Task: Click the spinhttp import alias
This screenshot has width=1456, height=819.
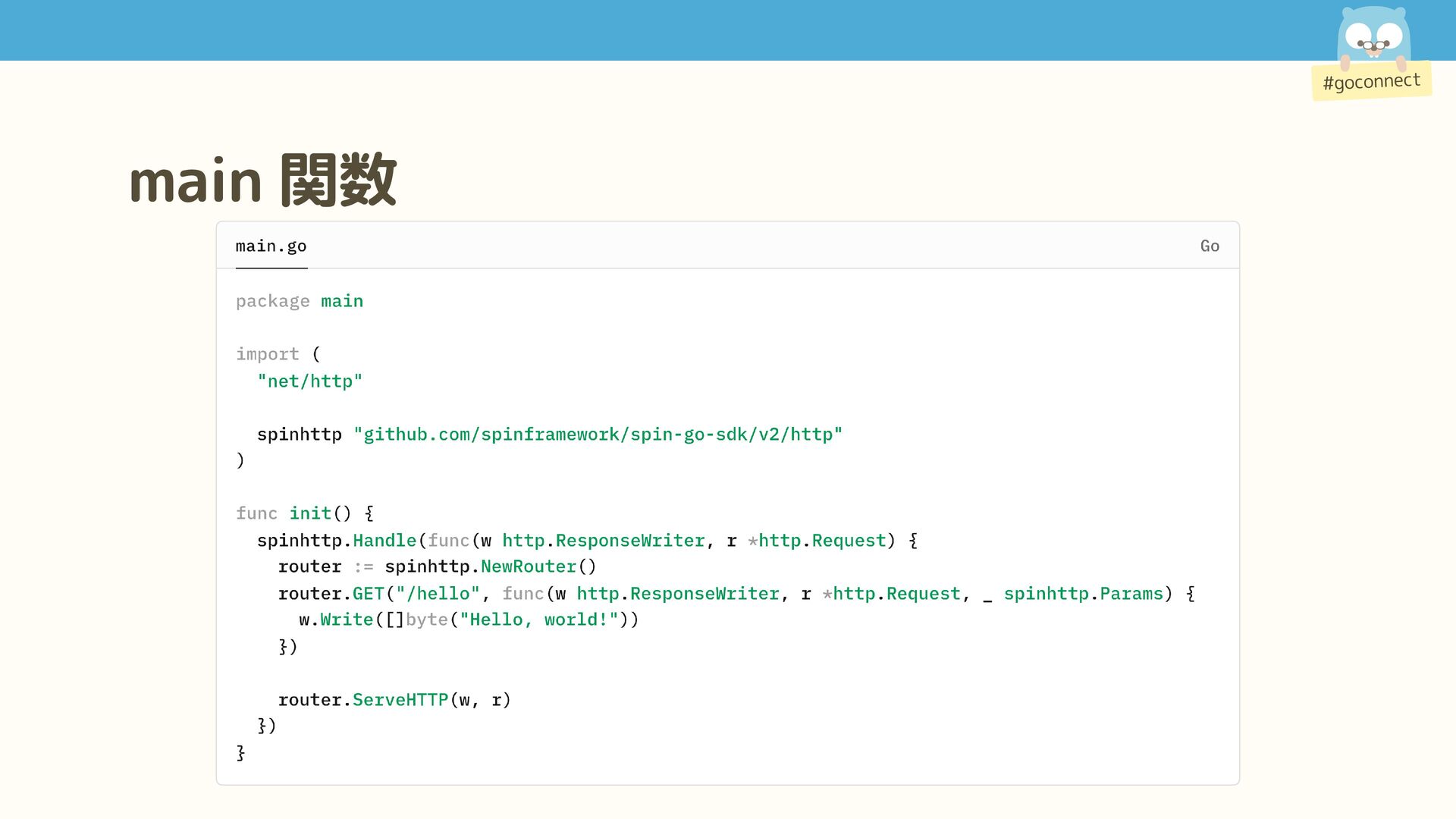Action: coord(299,435)
